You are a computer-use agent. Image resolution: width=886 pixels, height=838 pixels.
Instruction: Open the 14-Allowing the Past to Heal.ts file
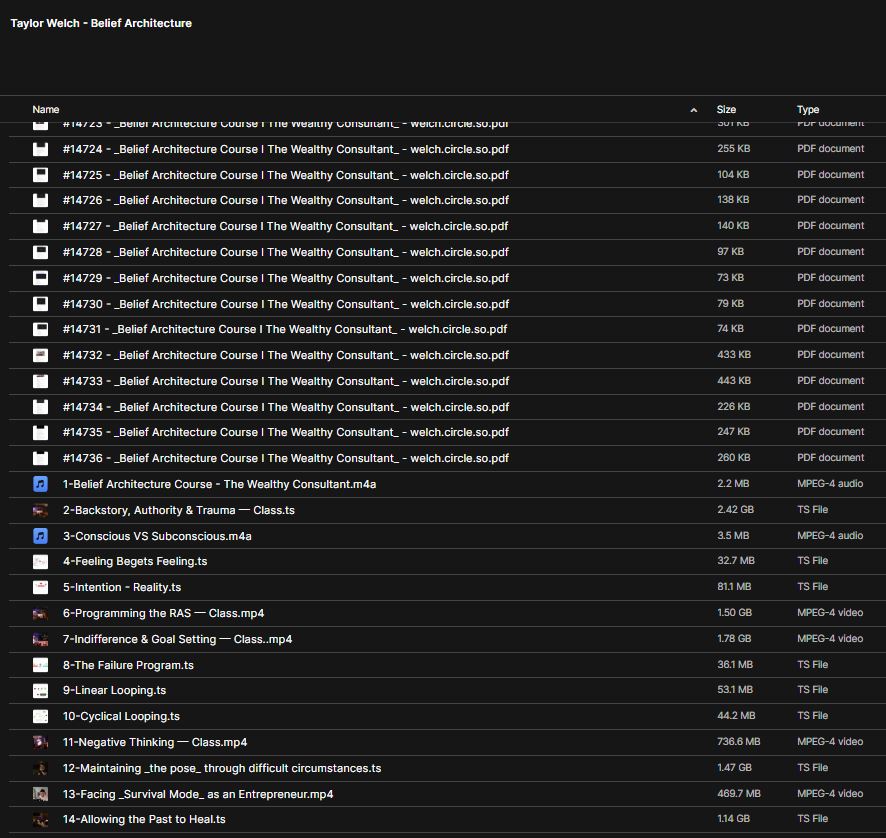click(x=144, y=819)
